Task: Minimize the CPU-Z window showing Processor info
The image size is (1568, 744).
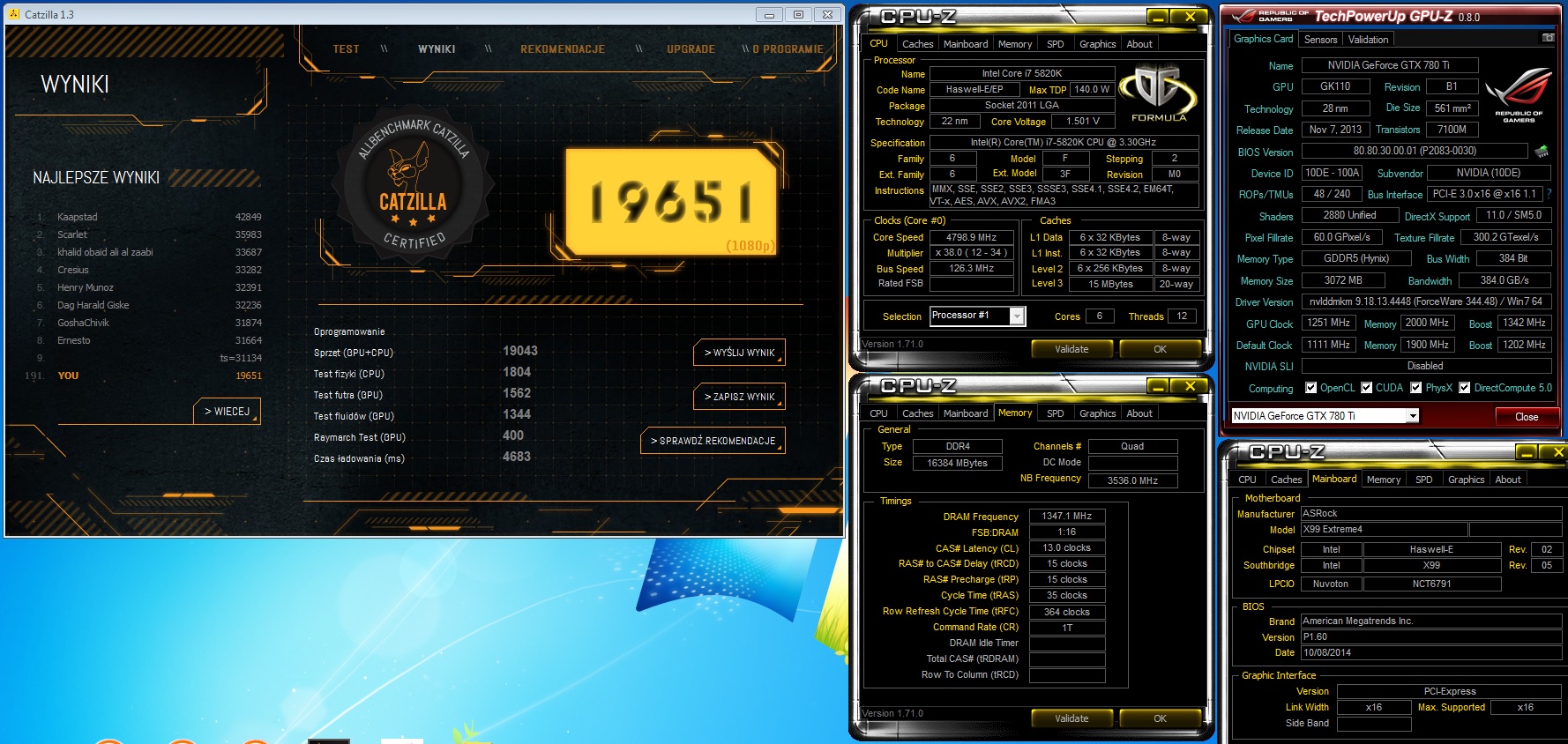Action: point(1158,17)
